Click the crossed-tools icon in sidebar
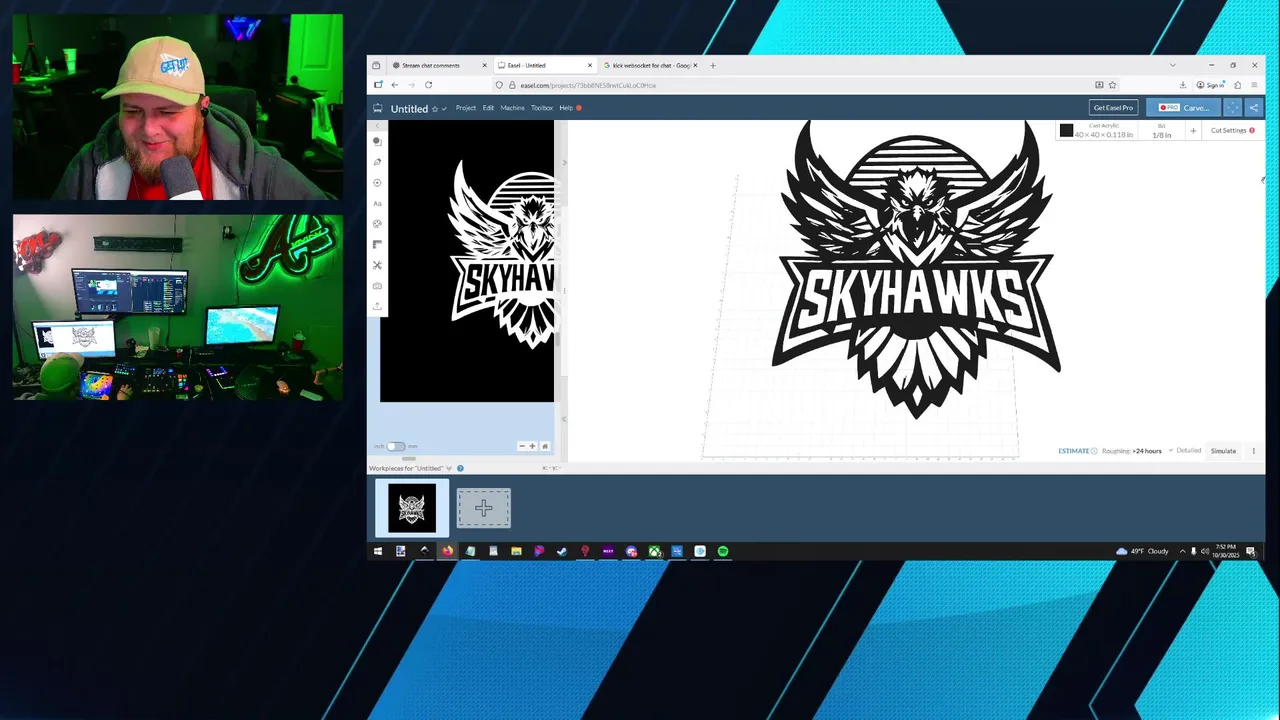This screenshot has height=720, width=1280. point(377,265)
